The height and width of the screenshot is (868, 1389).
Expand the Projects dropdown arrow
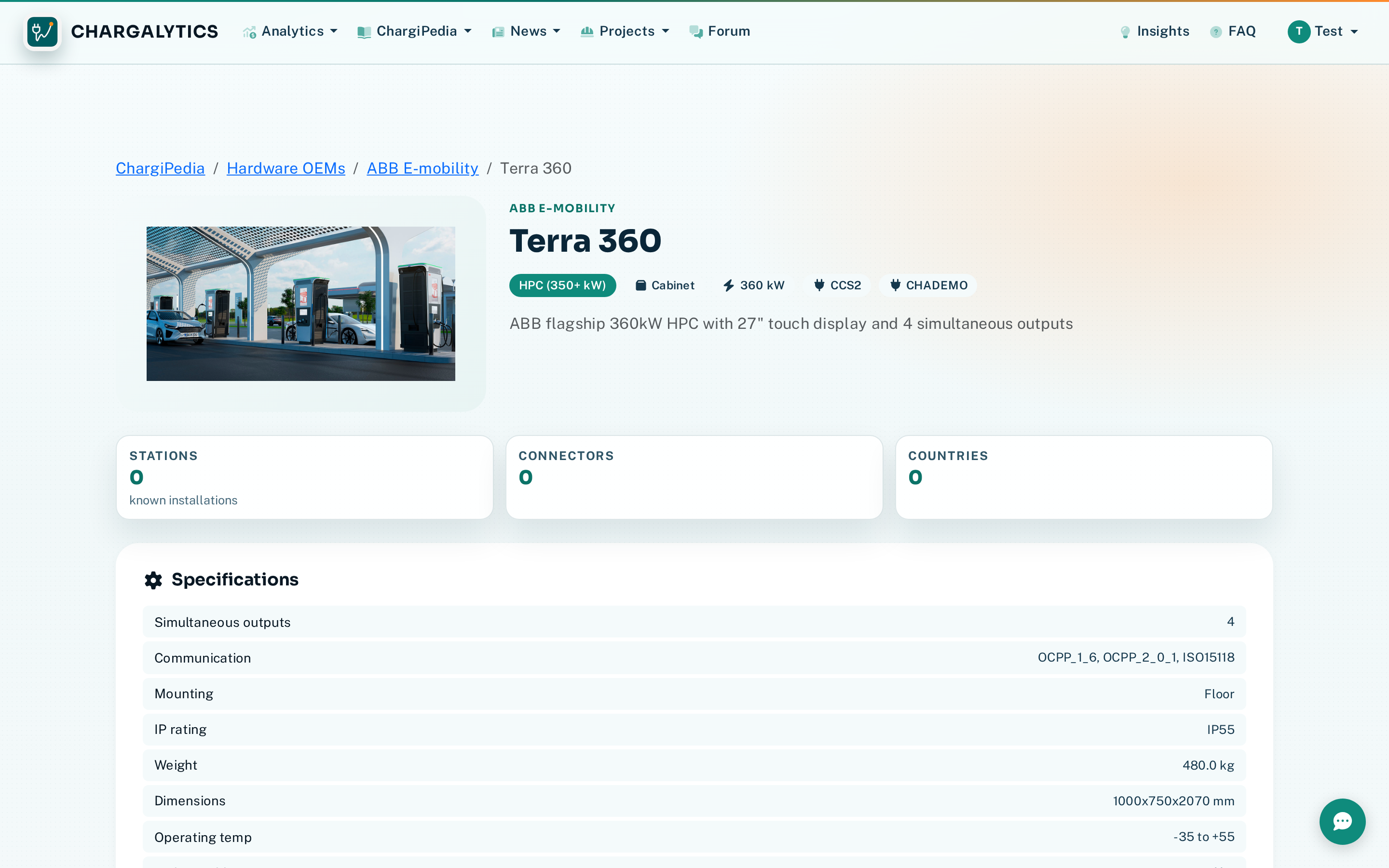[666, 31]
